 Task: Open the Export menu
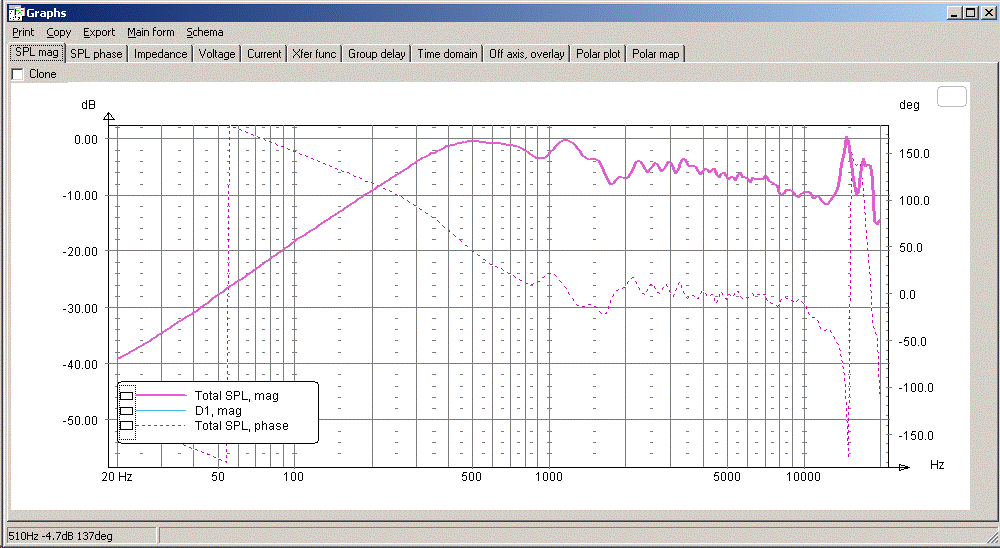pyautogui.click(x=99, y=32)
